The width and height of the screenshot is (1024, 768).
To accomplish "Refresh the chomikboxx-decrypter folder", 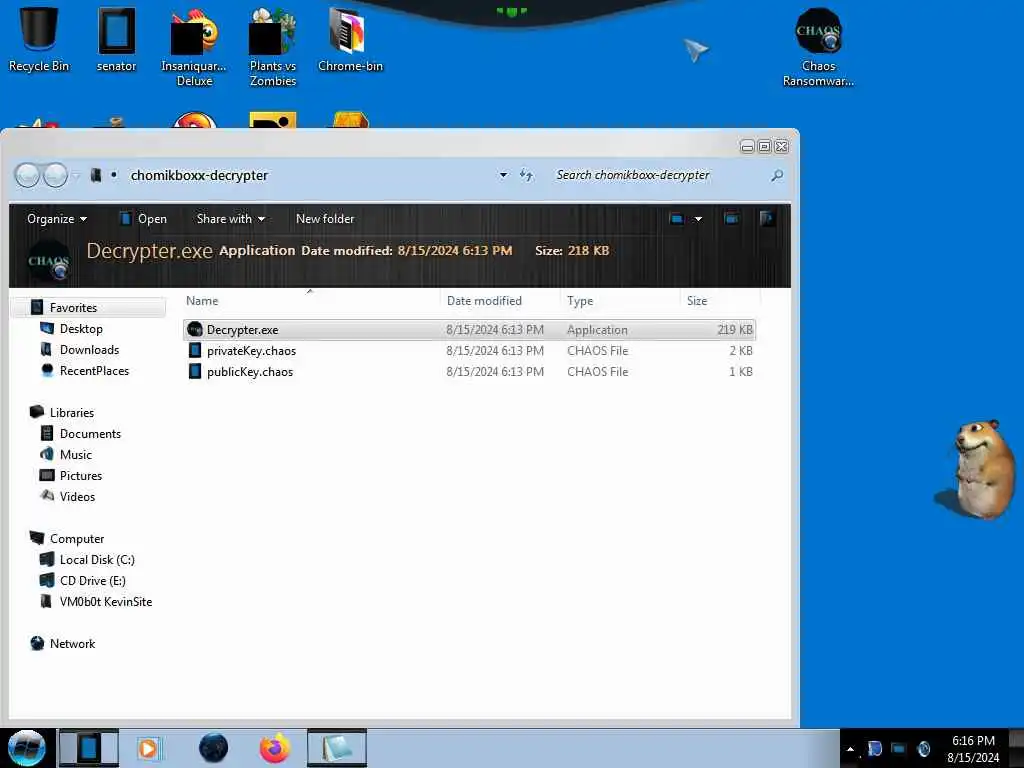I will (x=526, y=175).
